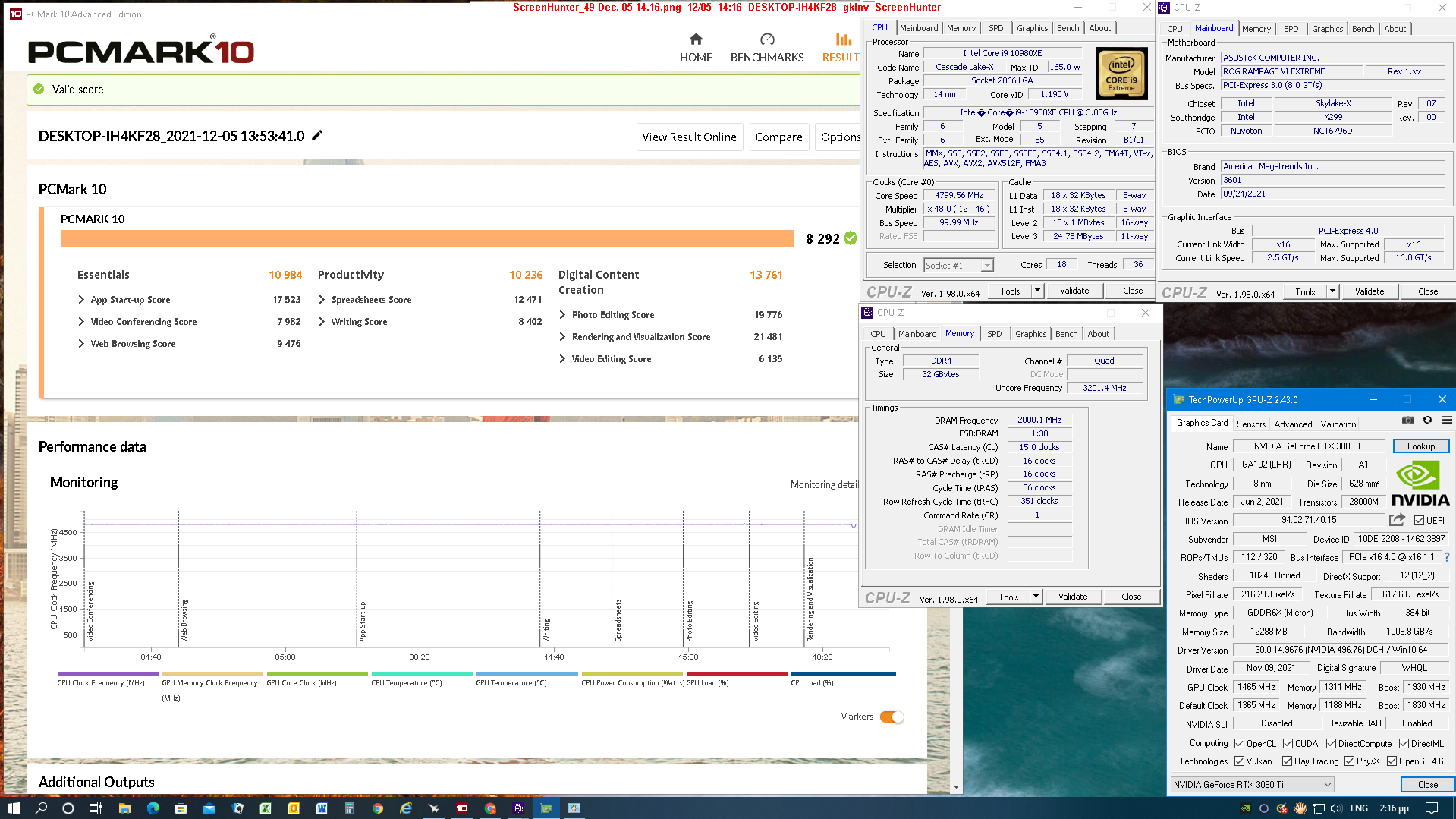Expand Web Browsing Score details
1456x819 pixels.
[x=81, y=344]
